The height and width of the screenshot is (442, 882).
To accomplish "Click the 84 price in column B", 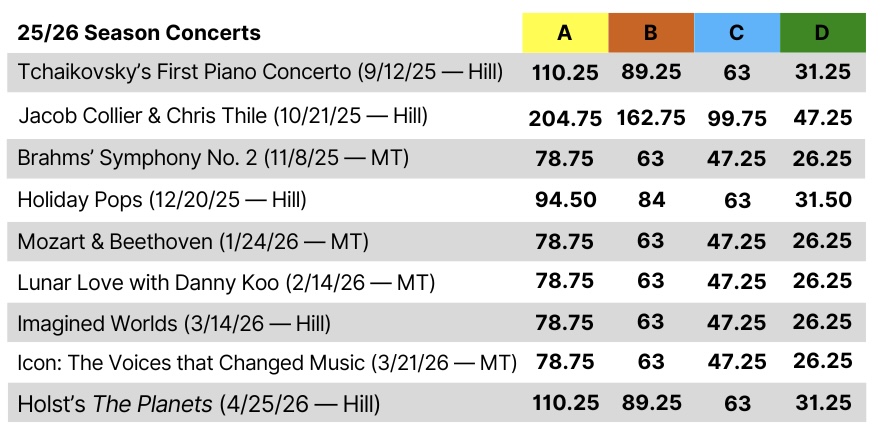I will 651,200.
